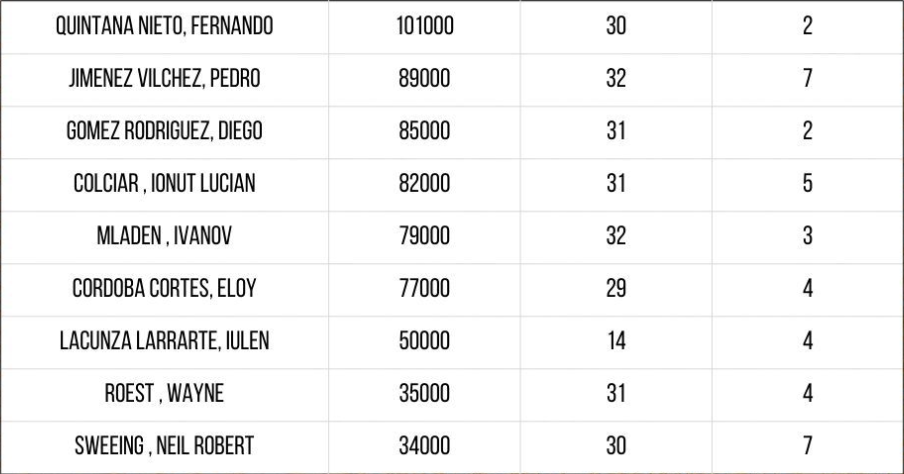Select the cell showing 34000

pyautogui.click(x=425, y=446)
